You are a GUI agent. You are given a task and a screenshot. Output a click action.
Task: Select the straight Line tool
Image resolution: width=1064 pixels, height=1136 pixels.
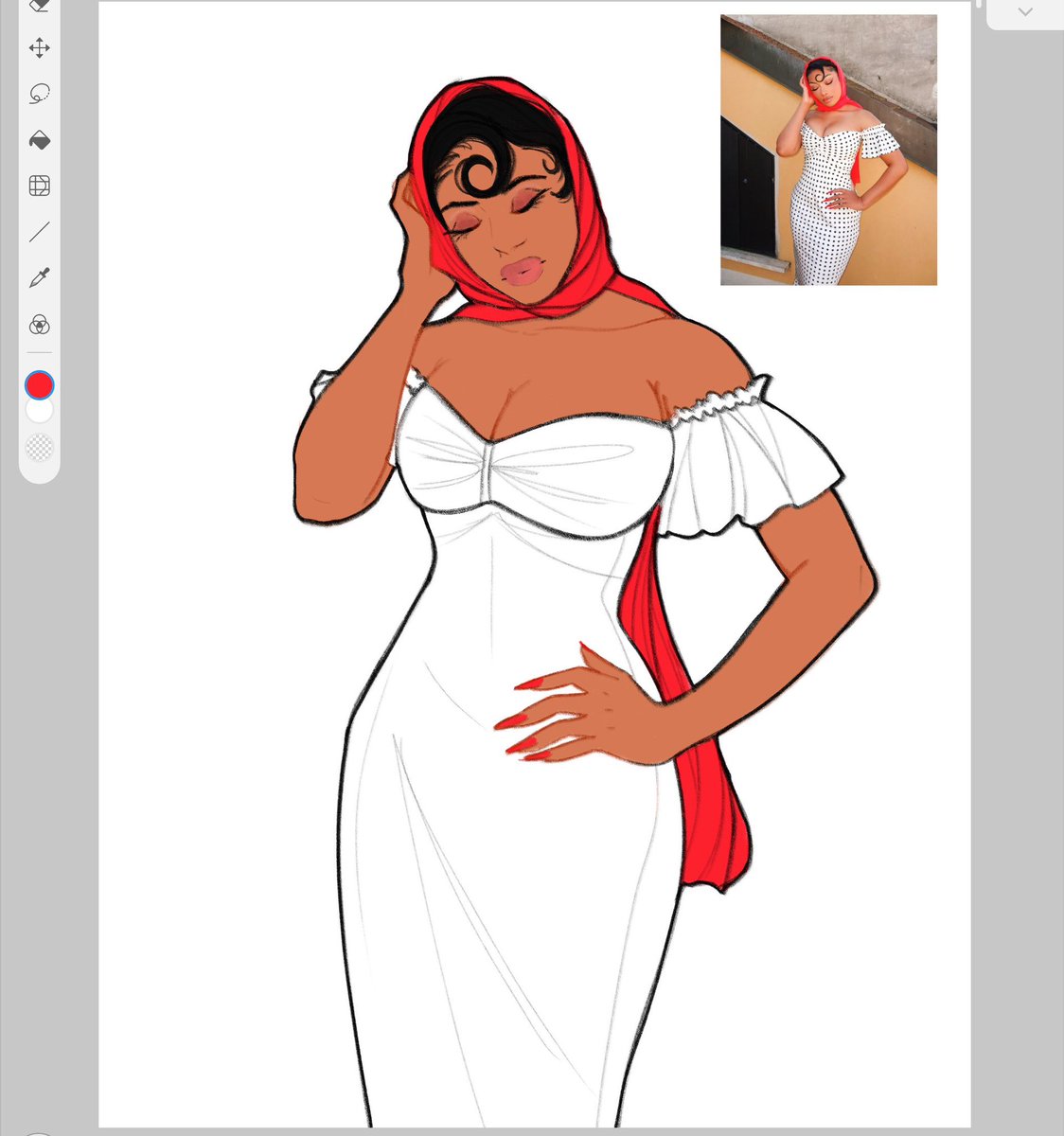click(39, 232)
